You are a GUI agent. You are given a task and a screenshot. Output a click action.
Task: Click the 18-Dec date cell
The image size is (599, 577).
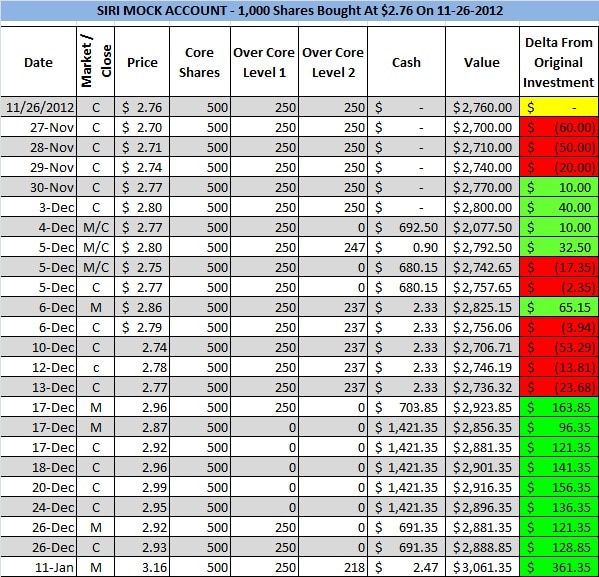(38, 467)
